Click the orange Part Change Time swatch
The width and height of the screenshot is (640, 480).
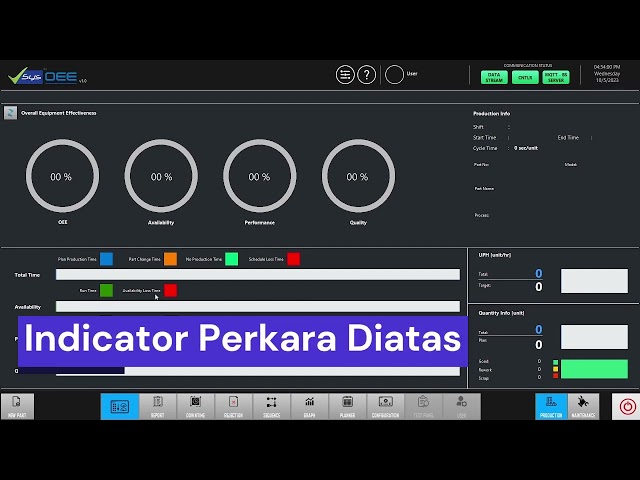[171, 259]
